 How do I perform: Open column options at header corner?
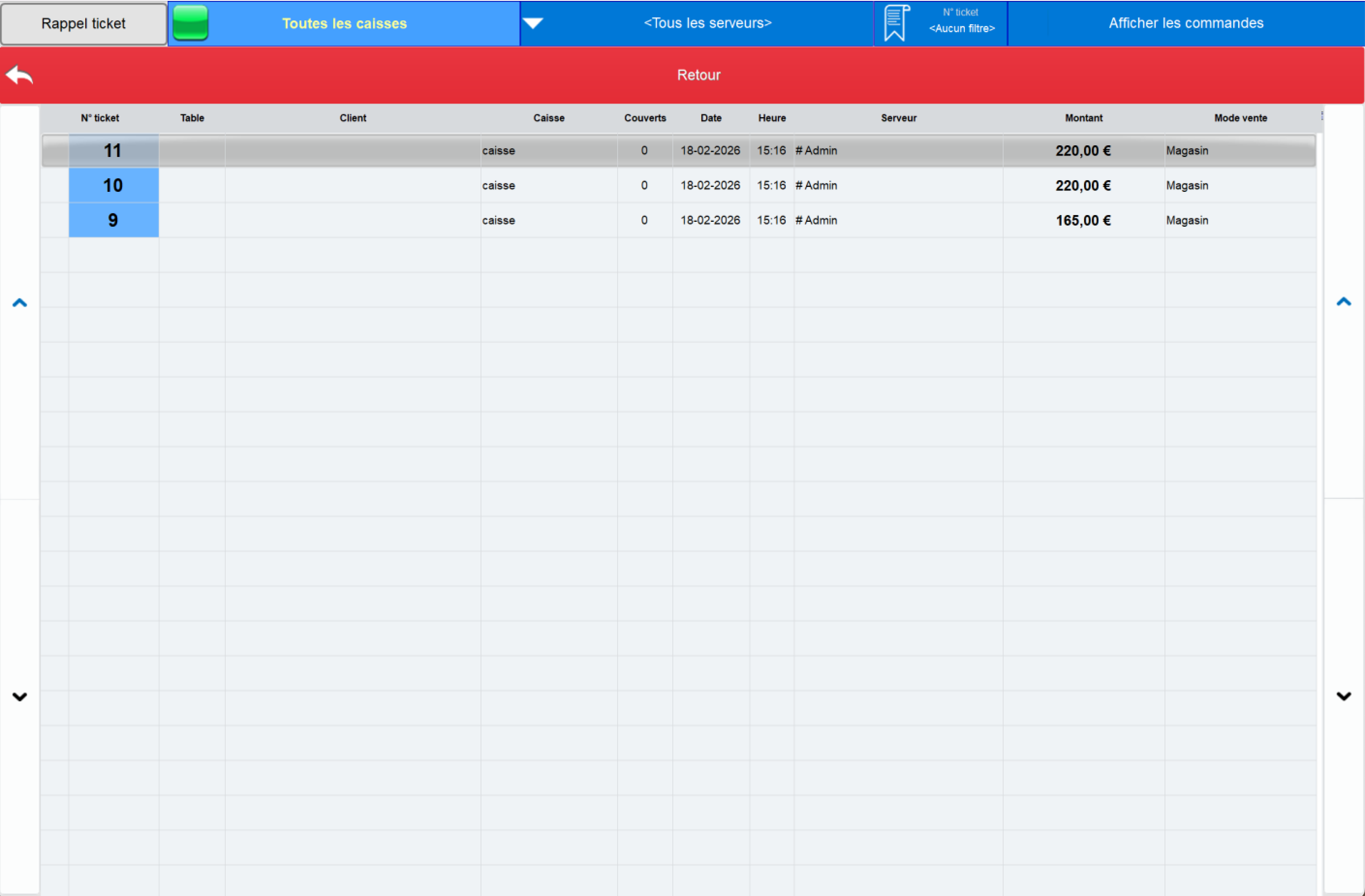click(x=1321, y=116)
